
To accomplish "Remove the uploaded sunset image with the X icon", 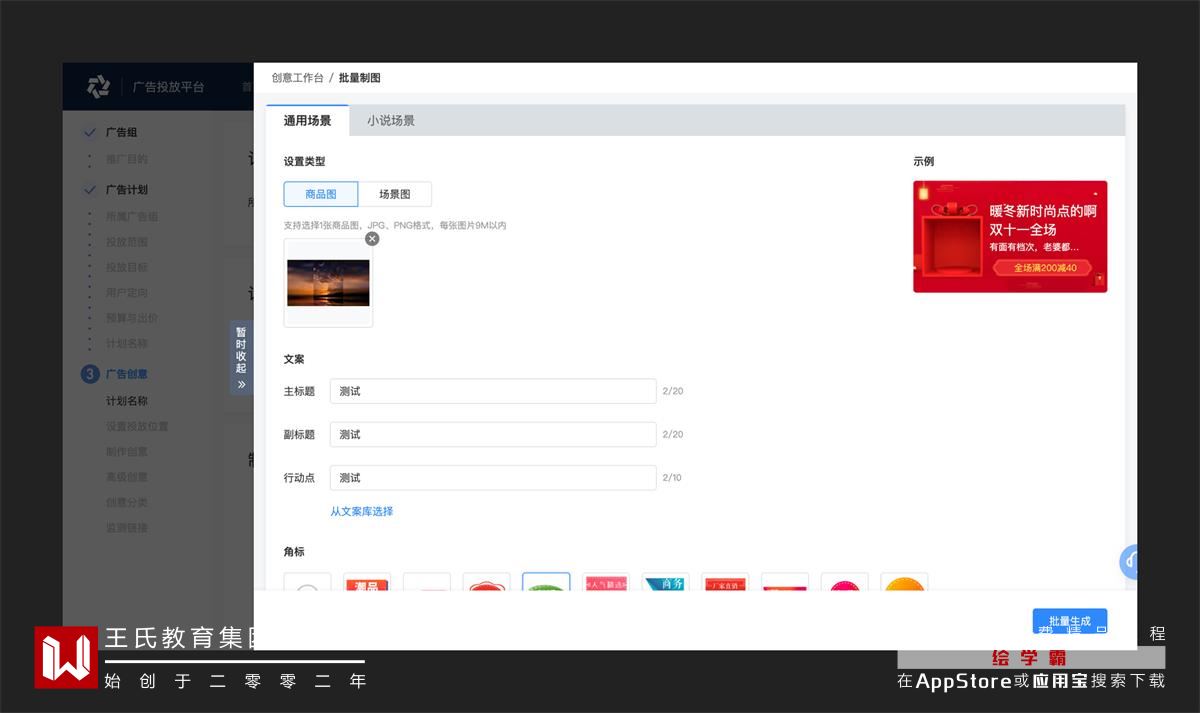I will pyautogui.click(x=372, y=239).
